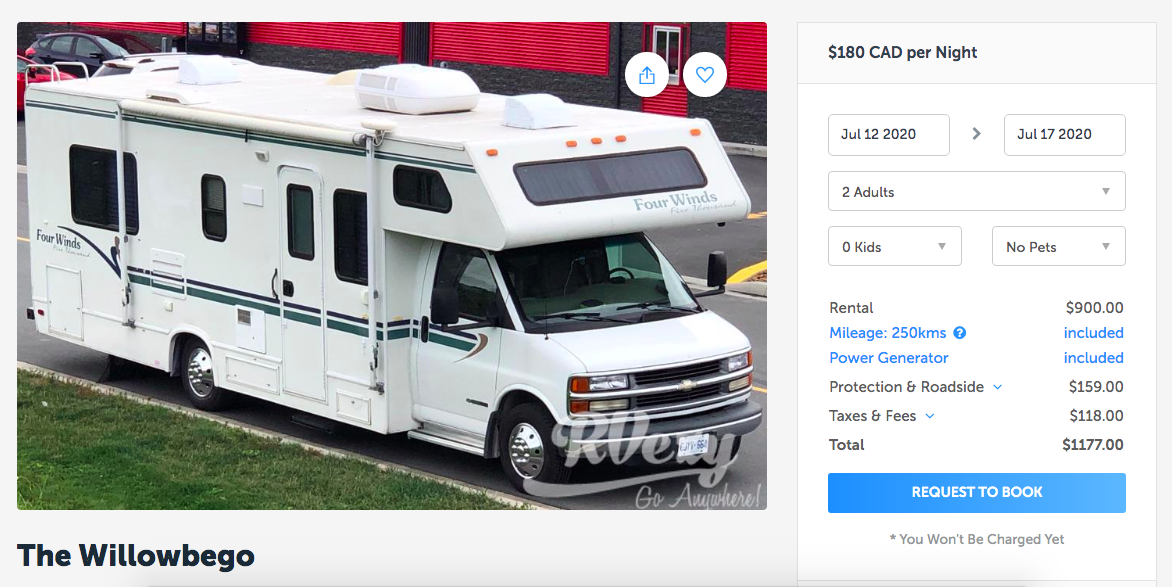Screen dimensions: 1172x587
Task: Click the mileage 'included' text
Action: [1093, 333]
